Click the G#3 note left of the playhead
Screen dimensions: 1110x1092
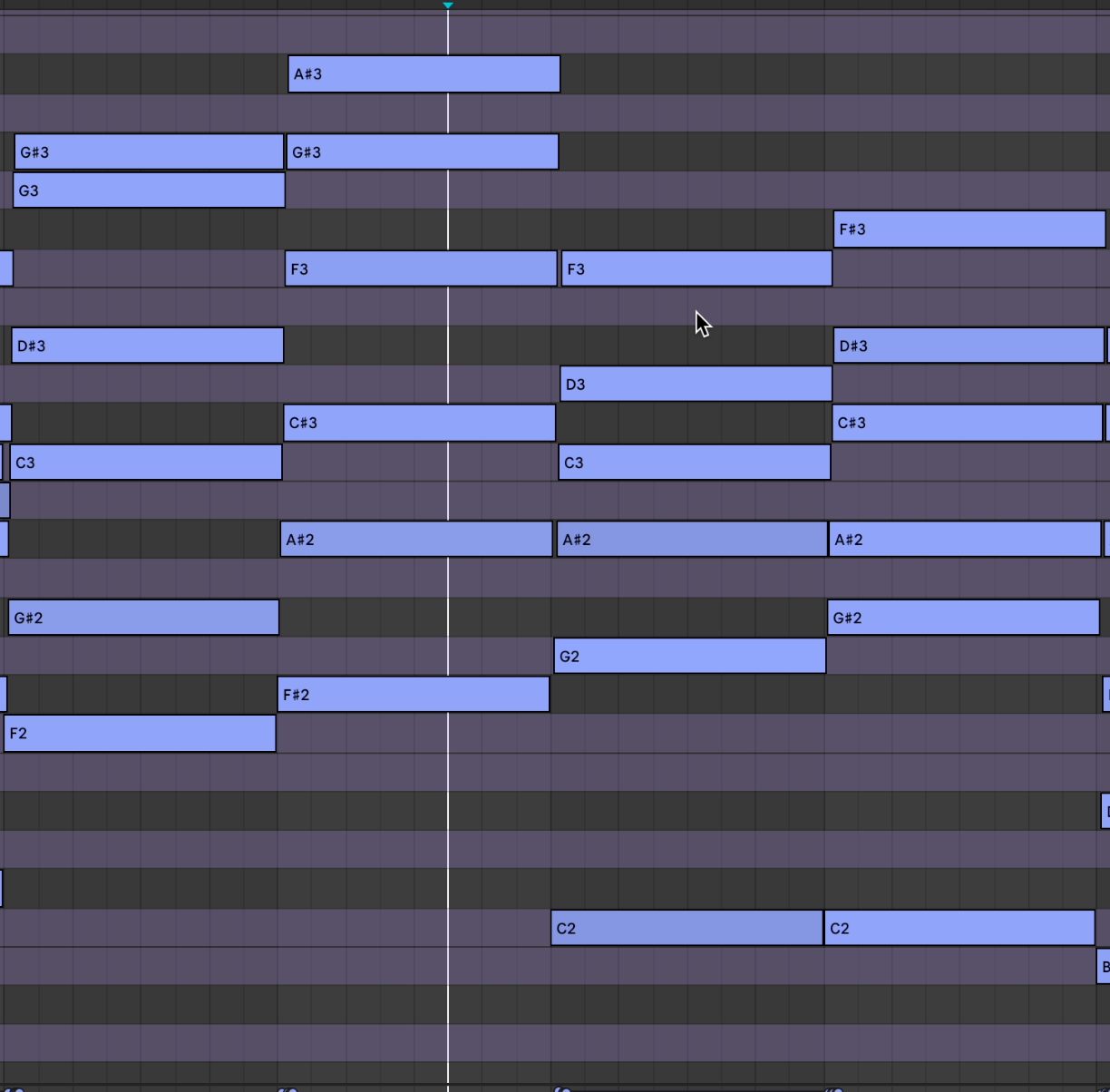(149, 152)
